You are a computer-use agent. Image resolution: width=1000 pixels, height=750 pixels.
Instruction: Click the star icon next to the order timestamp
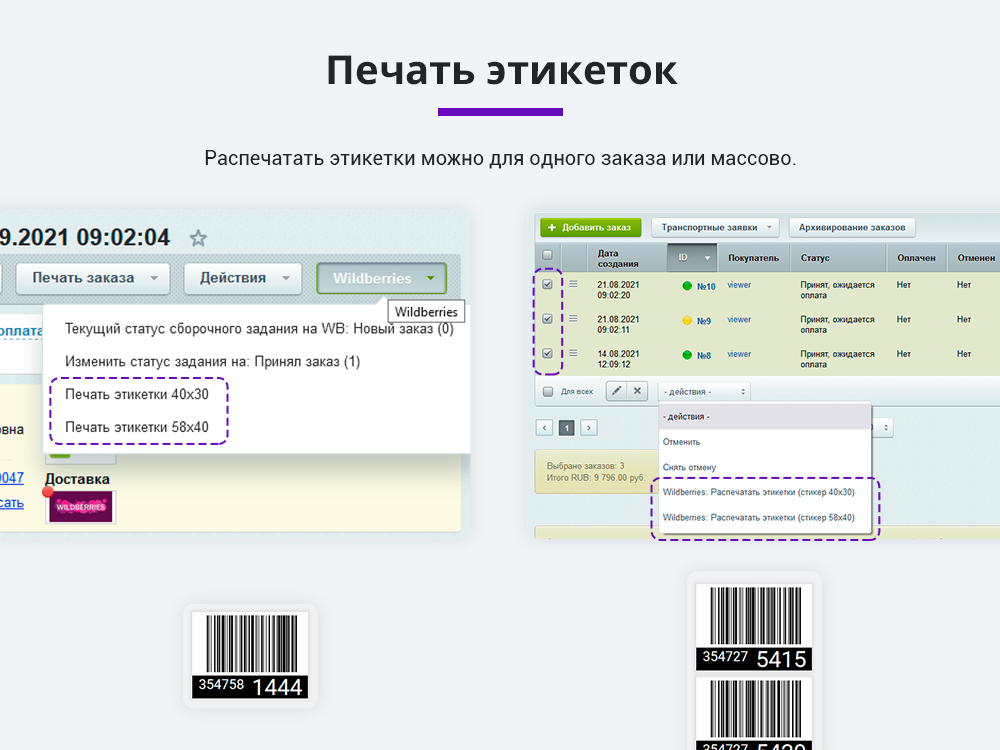click(198, 238)
